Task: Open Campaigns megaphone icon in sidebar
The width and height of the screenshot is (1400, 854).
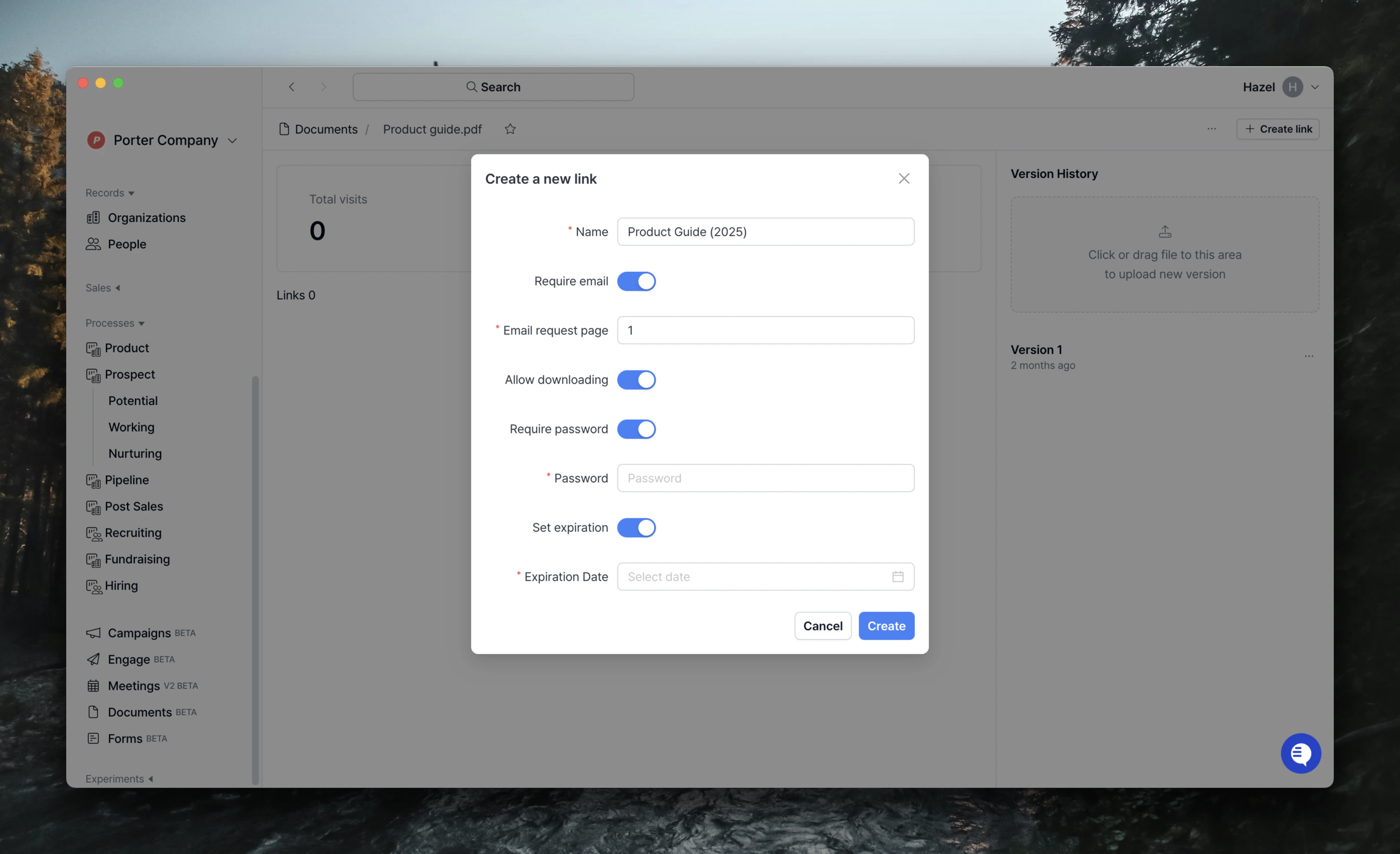Action: 93,632
